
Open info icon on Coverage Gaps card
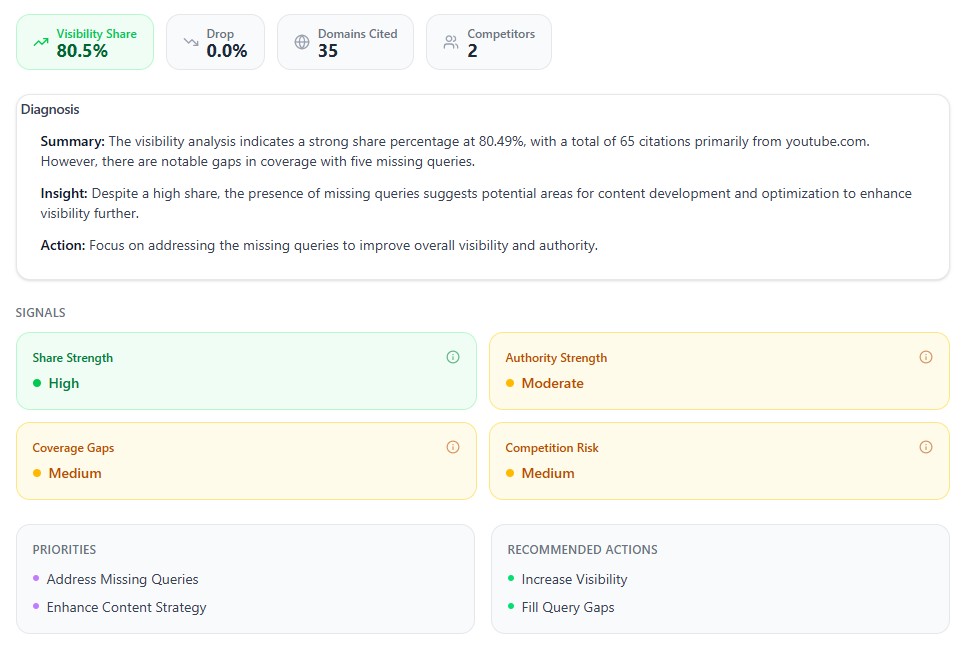(x=453, y=447)
